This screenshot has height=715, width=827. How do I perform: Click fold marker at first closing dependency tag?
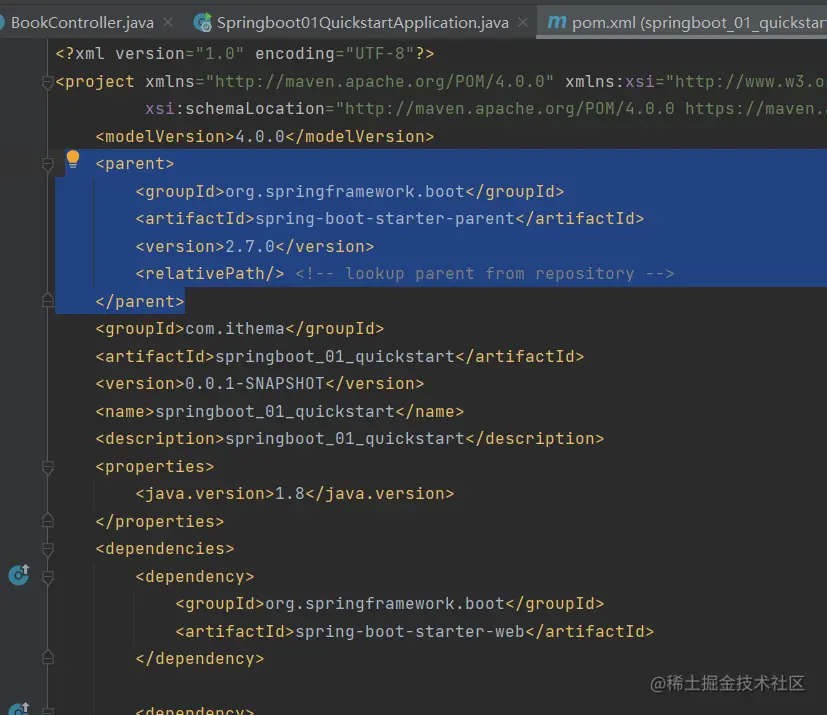pyautogui.click(x=47, y=658)
